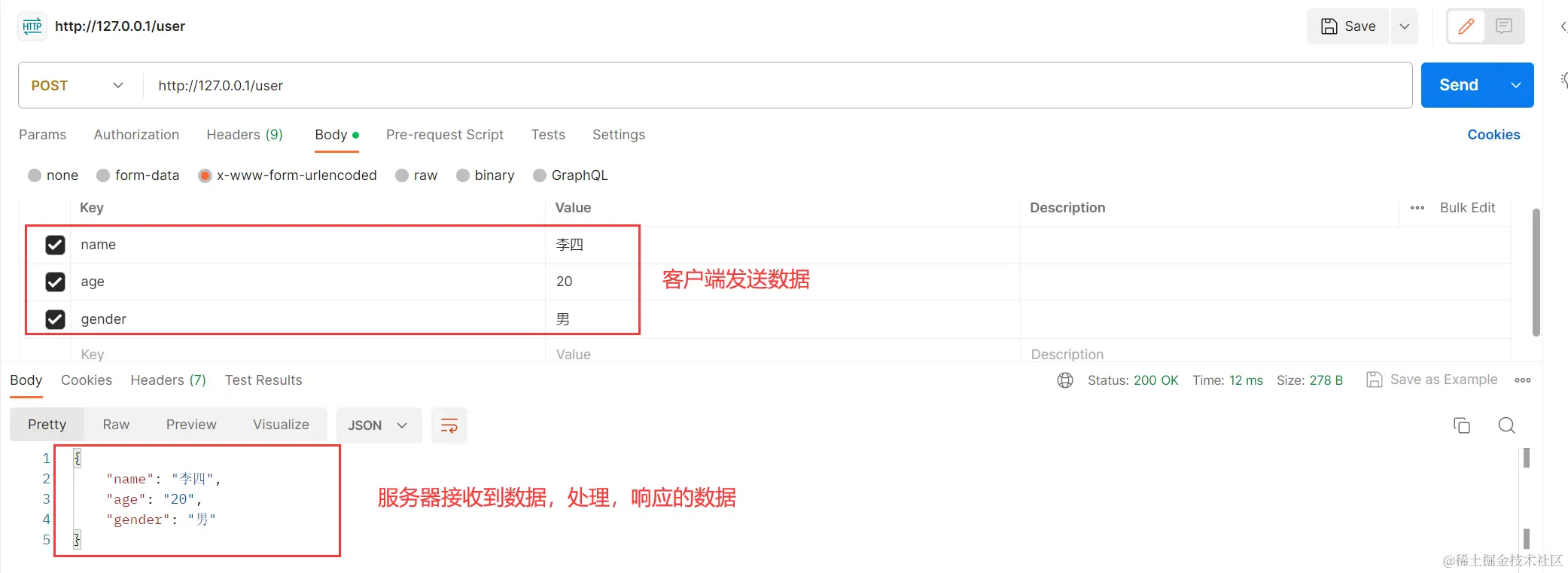This screenshot has width=1568, height=573.
Task: Switch to request Body tab
Action: click(x=336, y=135)
